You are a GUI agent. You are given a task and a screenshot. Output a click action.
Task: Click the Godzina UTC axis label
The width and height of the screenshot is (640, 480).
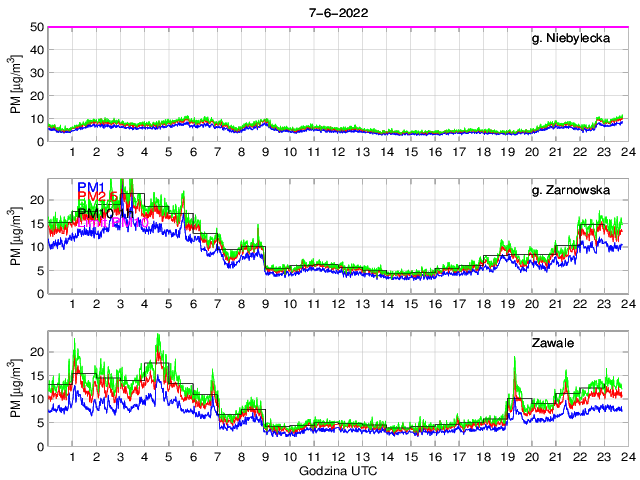tap(337, 470)
